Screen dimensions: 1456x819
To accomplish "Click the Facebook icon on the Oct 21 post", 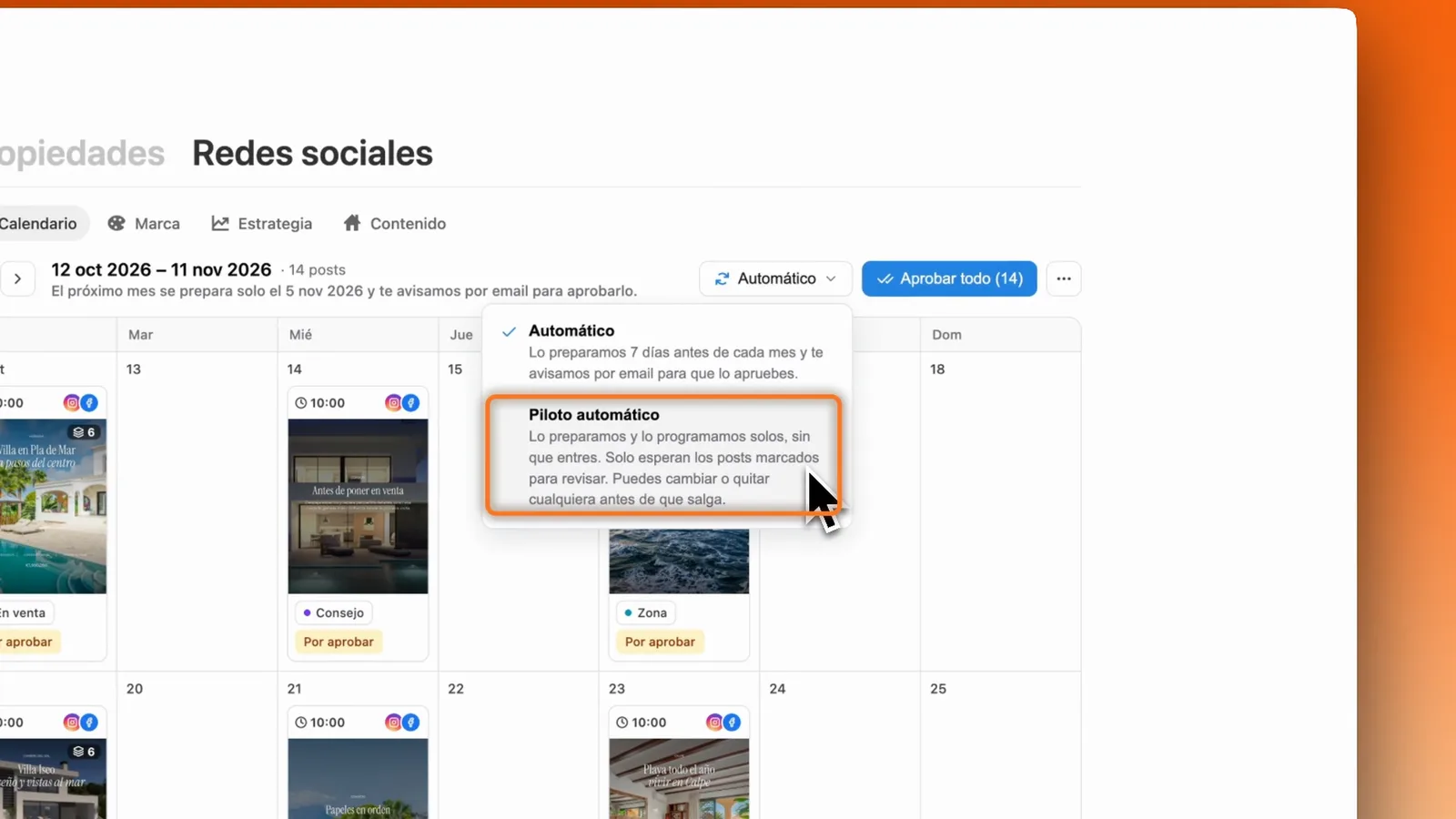I will [x=411, y=722].
